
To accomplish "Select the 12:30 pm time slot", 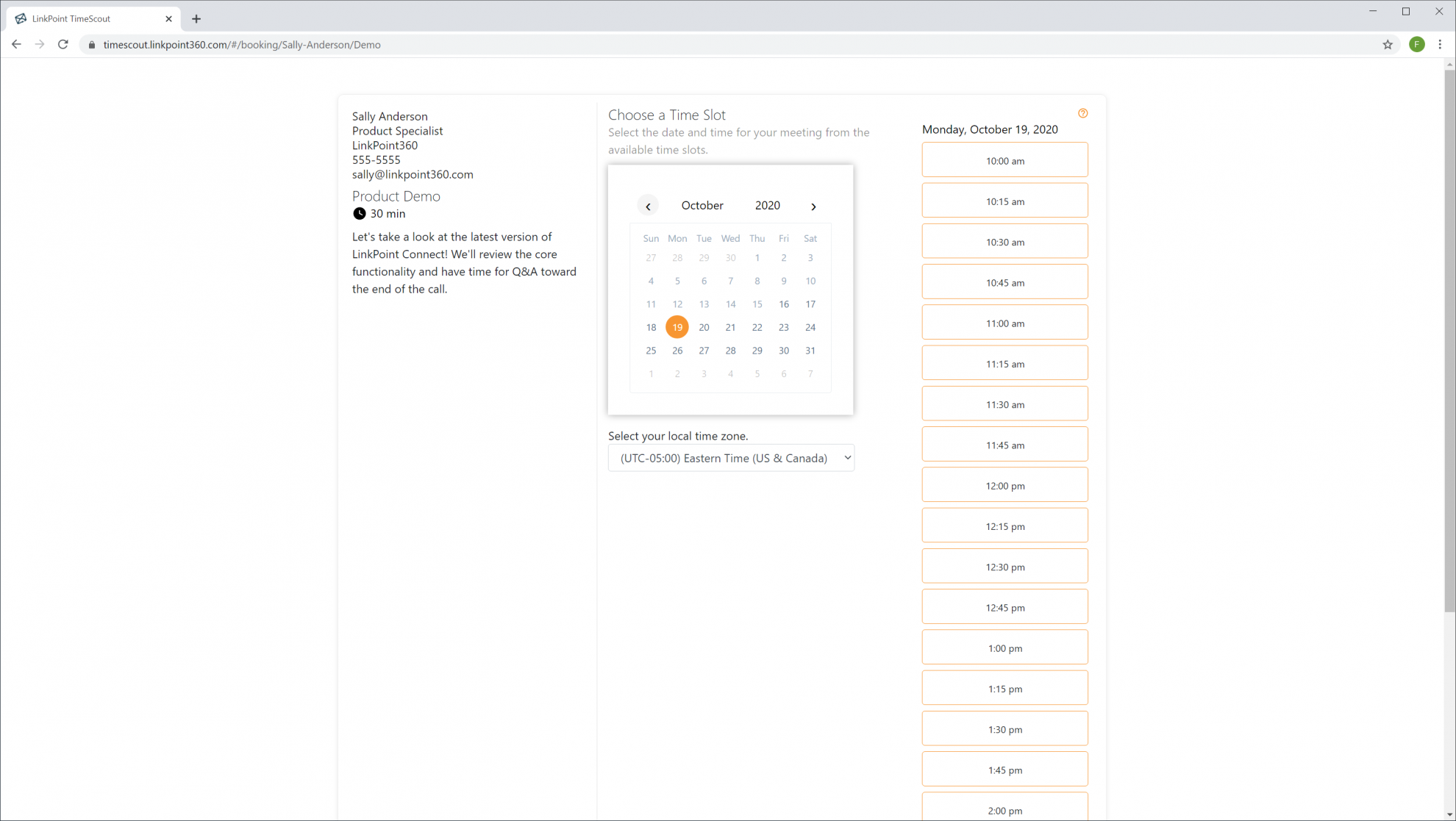I will coord(1004,566).
